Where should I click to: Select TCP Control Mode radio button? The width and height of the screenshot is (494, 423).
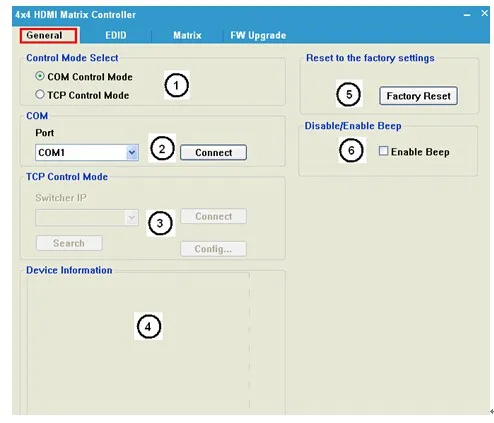pos(40,95)
